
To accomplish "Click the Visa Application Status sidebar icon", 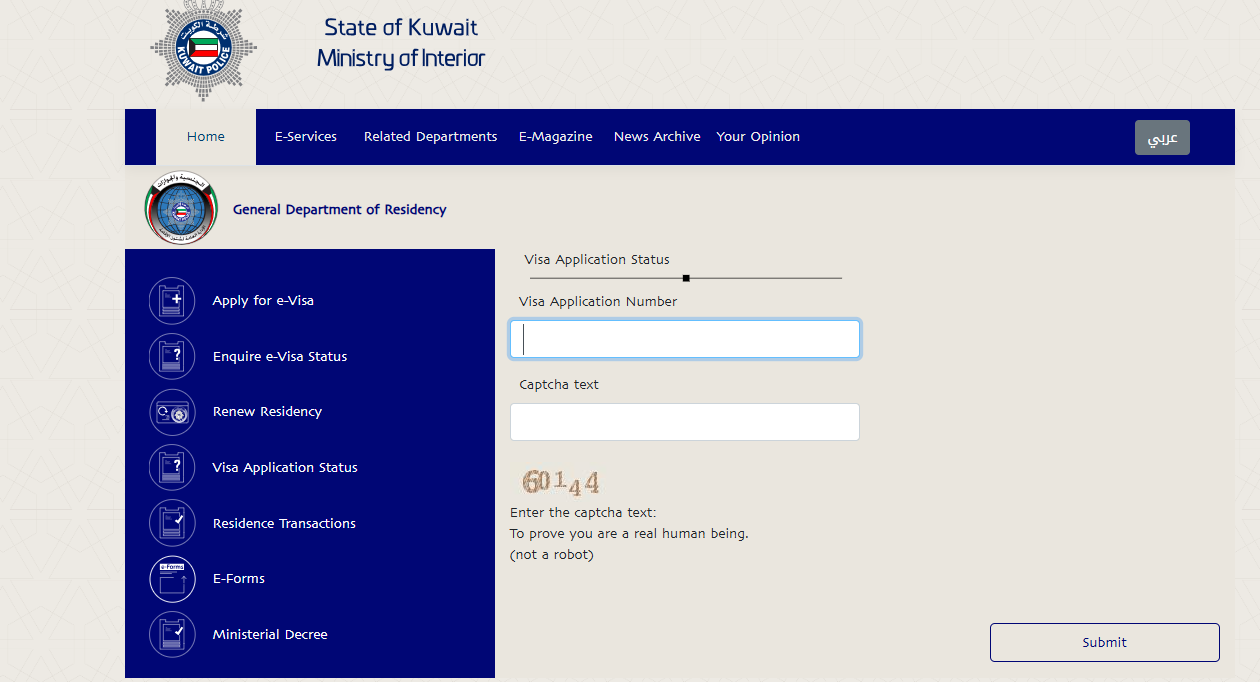I will [172, 468].
